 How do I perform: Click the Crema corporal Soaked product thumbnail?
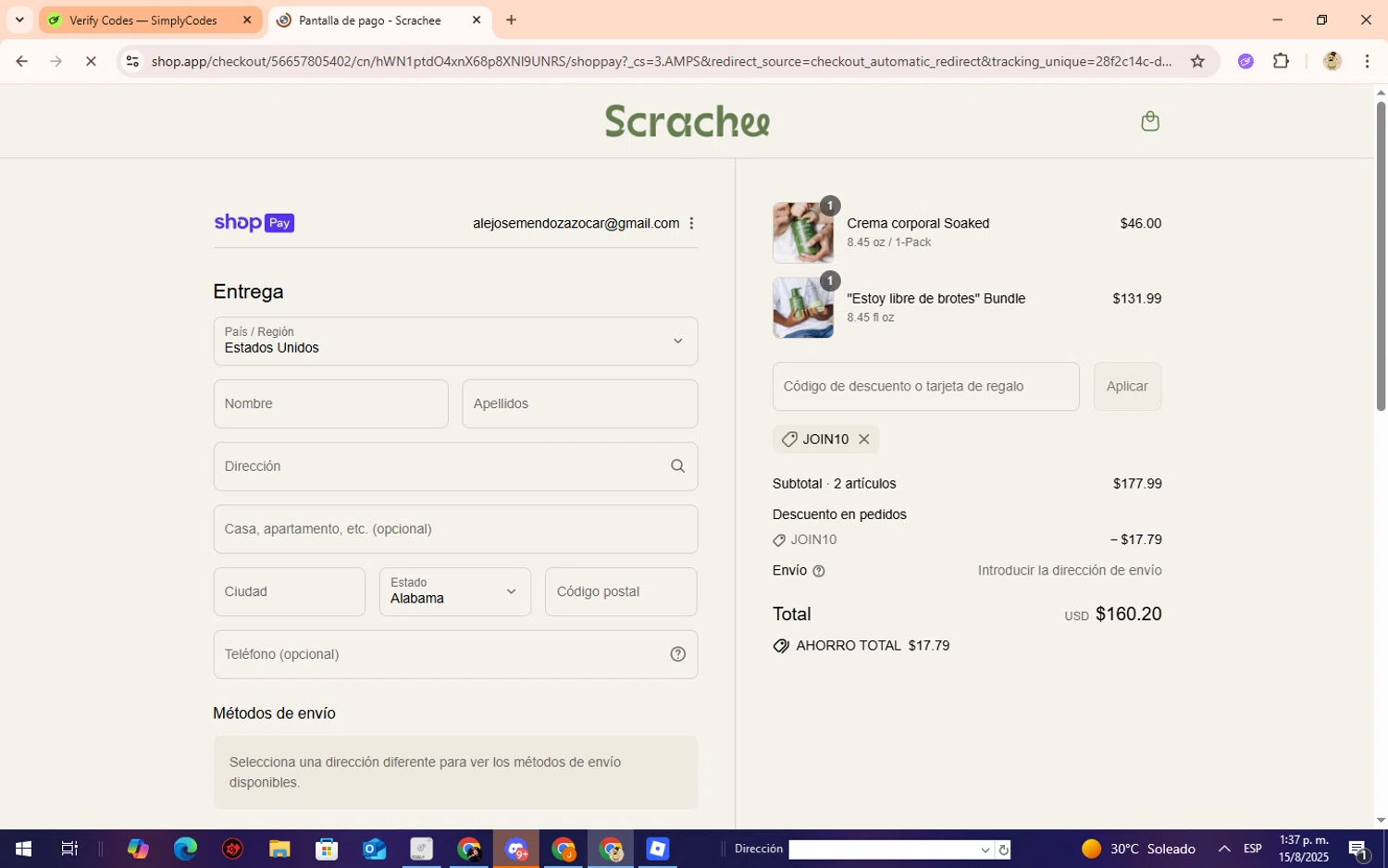[803, 232]
